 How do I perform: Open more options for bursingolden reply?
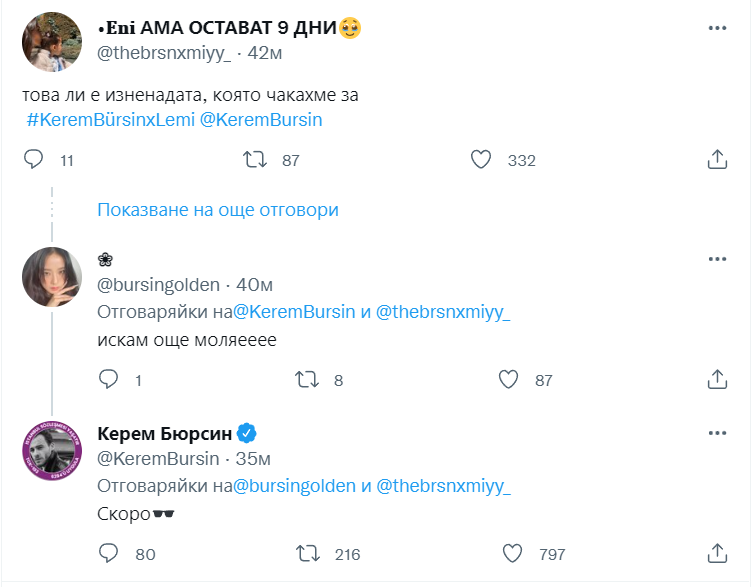tap(717, 259)
